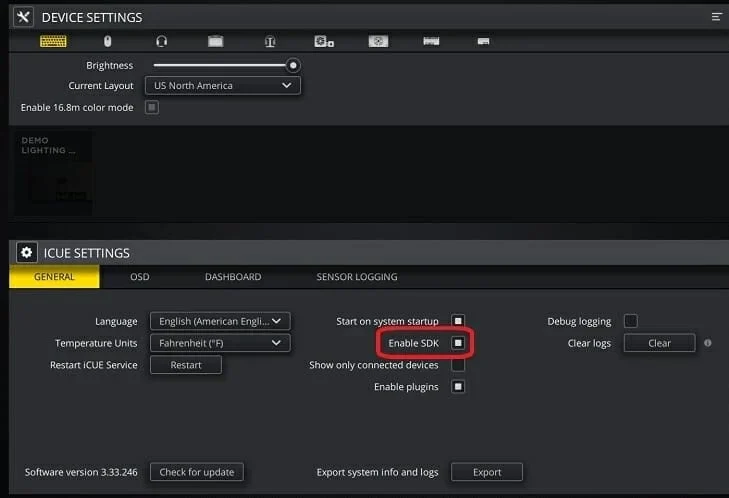The image size is (729, 498).
Task: Select the headset stand device icon
Action: tap(270, 41)
